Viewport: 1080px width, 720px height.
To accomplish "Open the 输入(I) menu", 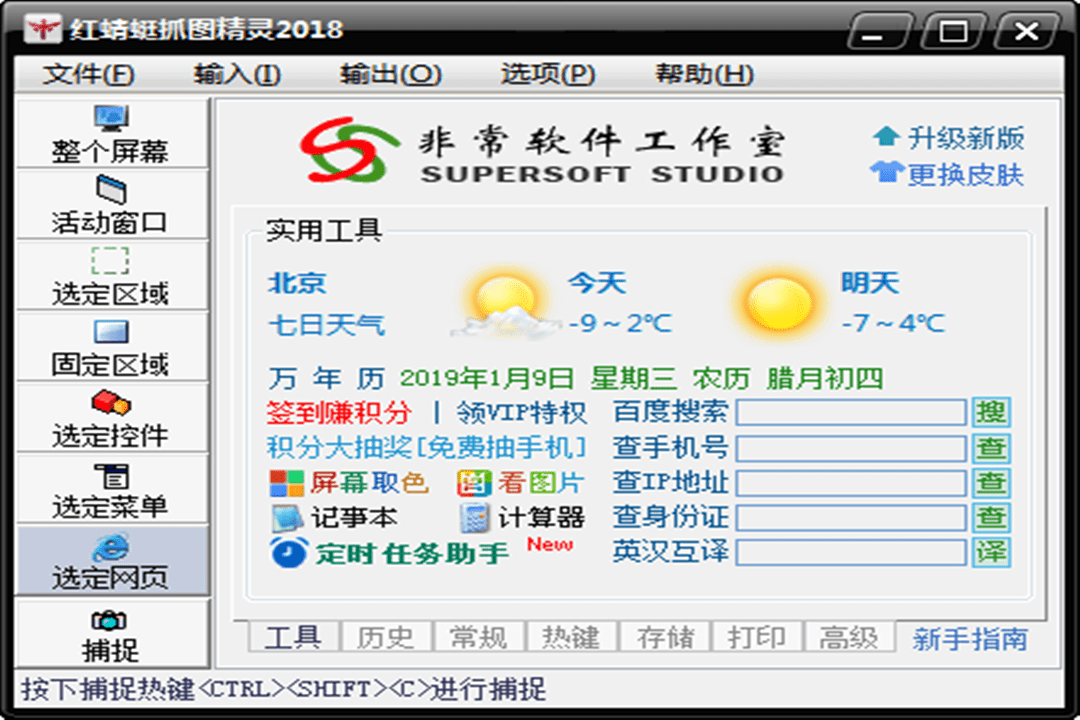I will (x=237, y=74).
